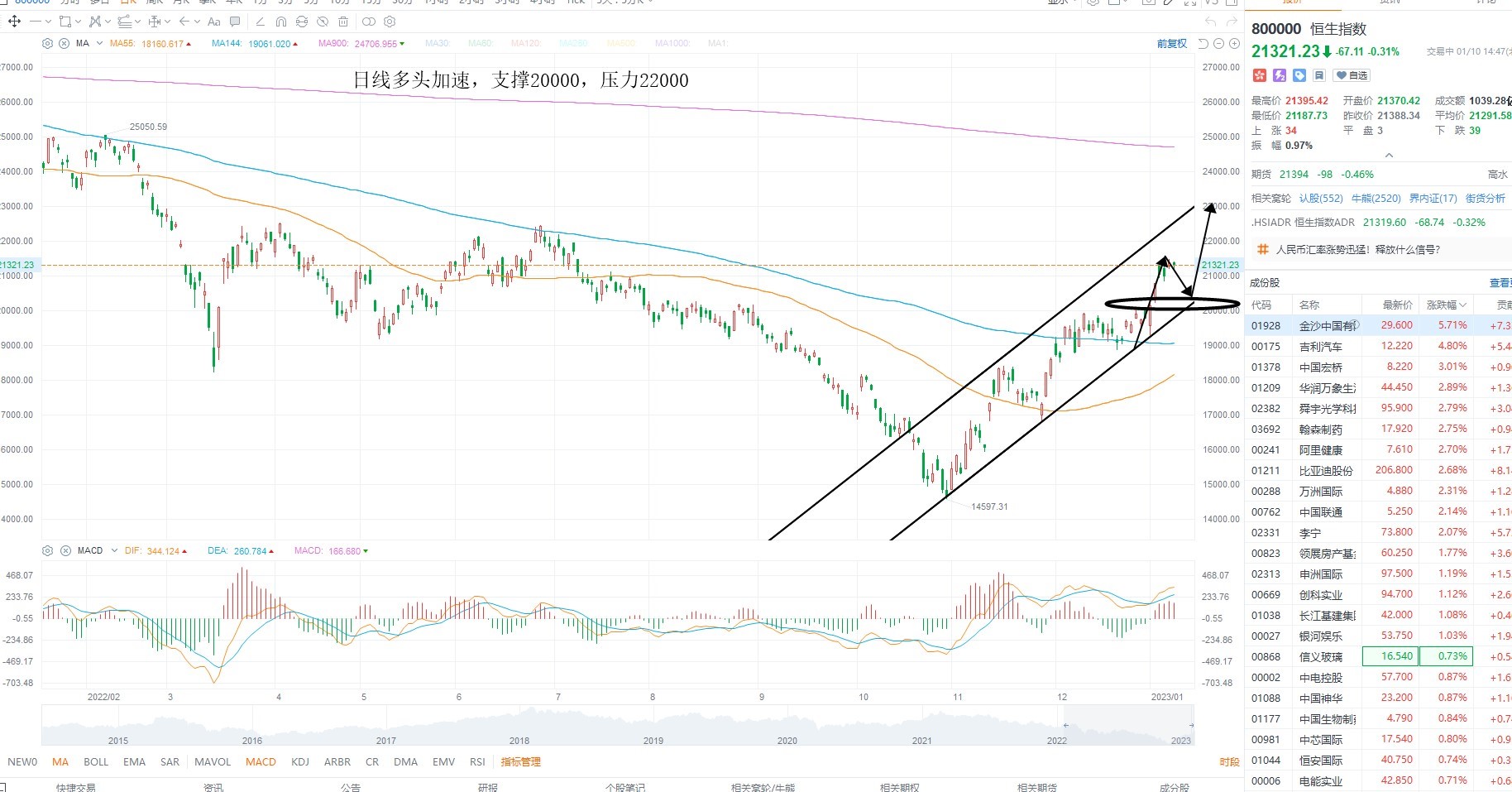Open the 牛熊(2520) link
This screenshot has width=1512, height=792.
(1376, 198)
